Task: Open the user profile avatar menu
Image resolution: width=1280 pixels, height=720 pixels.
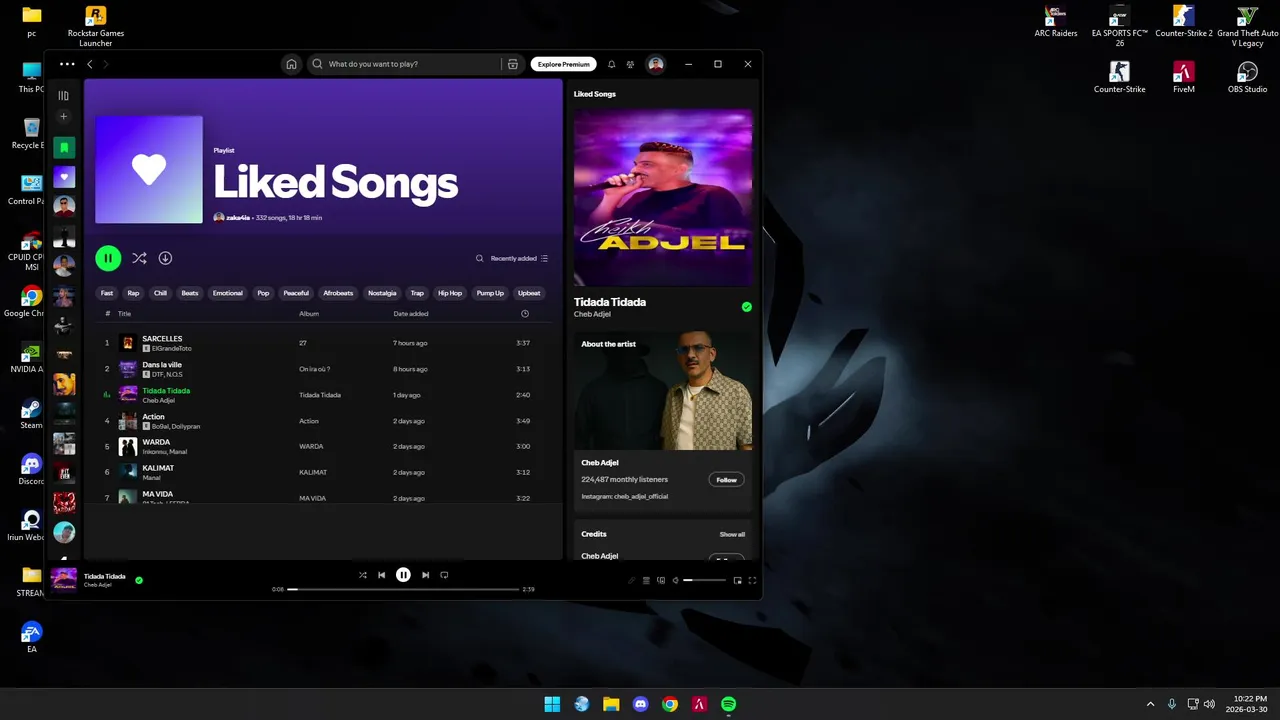Action: point(656,64)
